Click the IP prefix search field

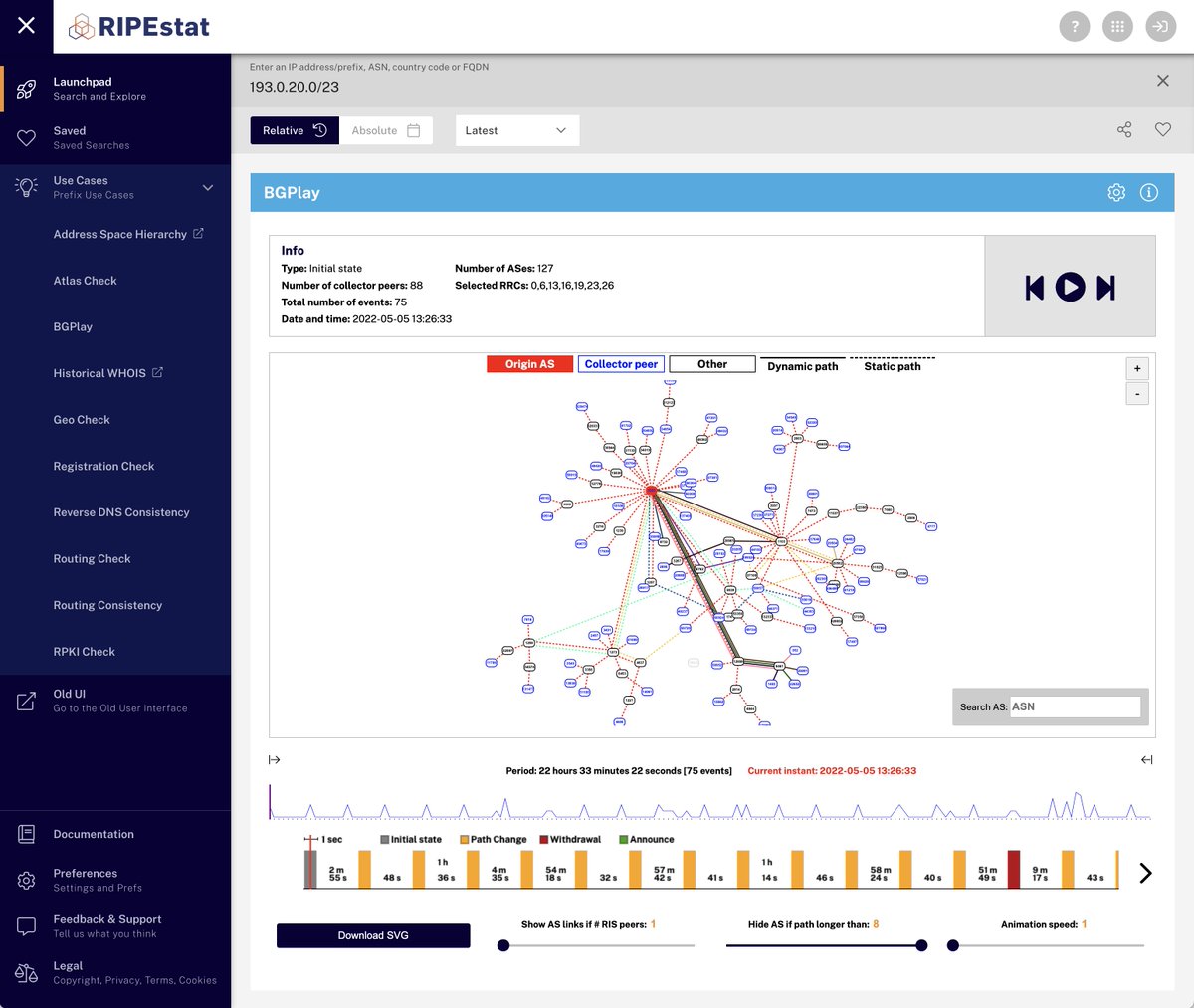(696, 87)
